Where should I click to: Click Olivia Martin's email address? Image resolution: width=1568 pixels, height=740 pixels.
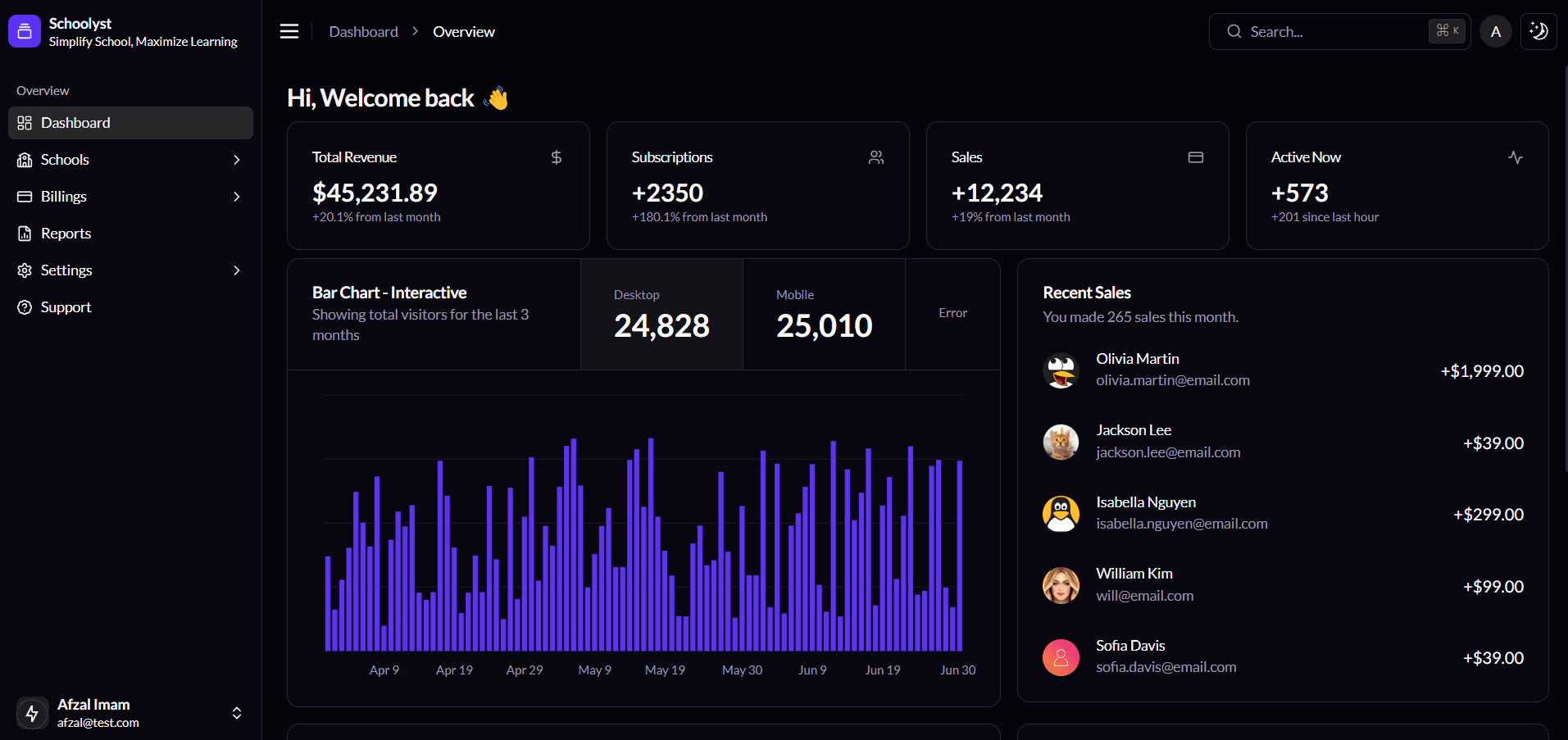(1172, 379)
